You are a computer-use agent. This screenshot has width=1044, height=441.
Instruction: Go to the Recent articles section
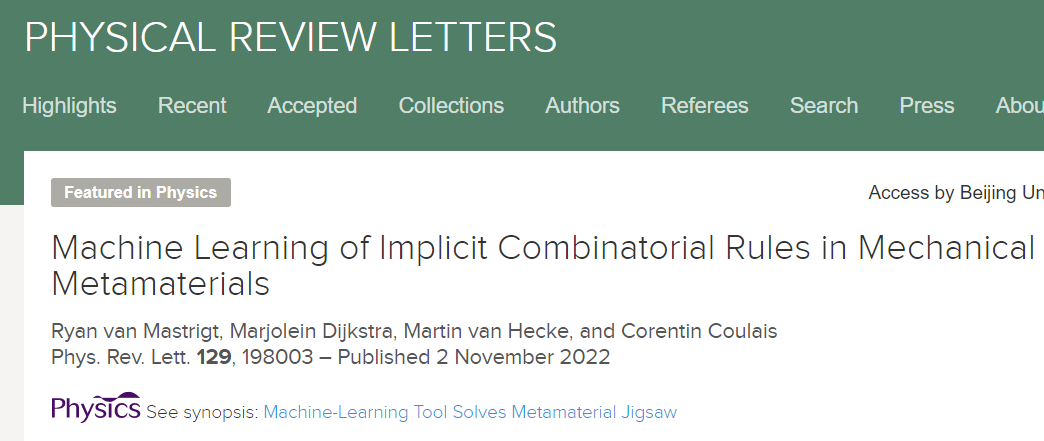(x=192, y=106)
